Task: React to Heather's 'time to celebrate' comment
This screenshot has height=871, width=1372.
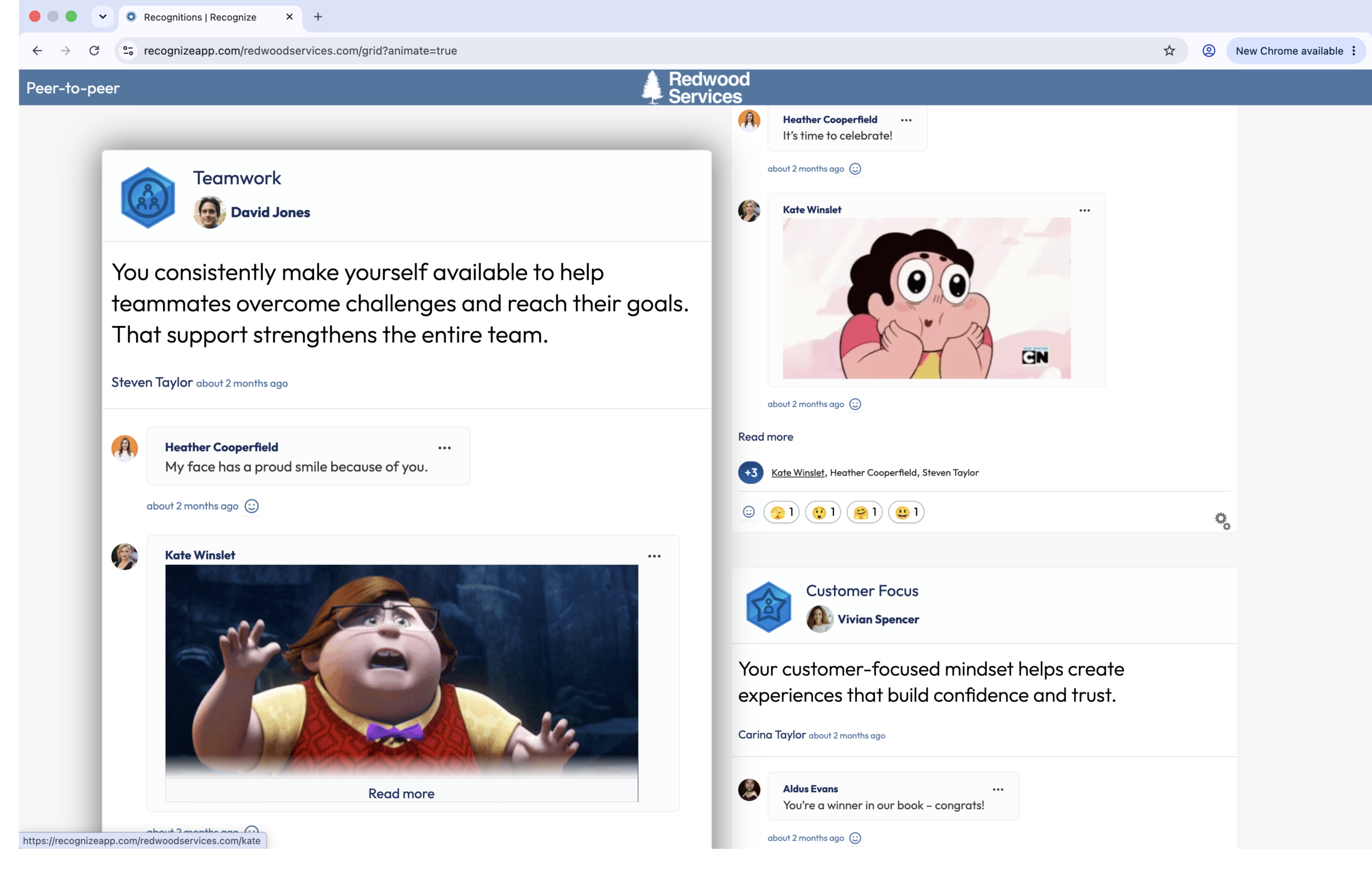Action: 855,169
